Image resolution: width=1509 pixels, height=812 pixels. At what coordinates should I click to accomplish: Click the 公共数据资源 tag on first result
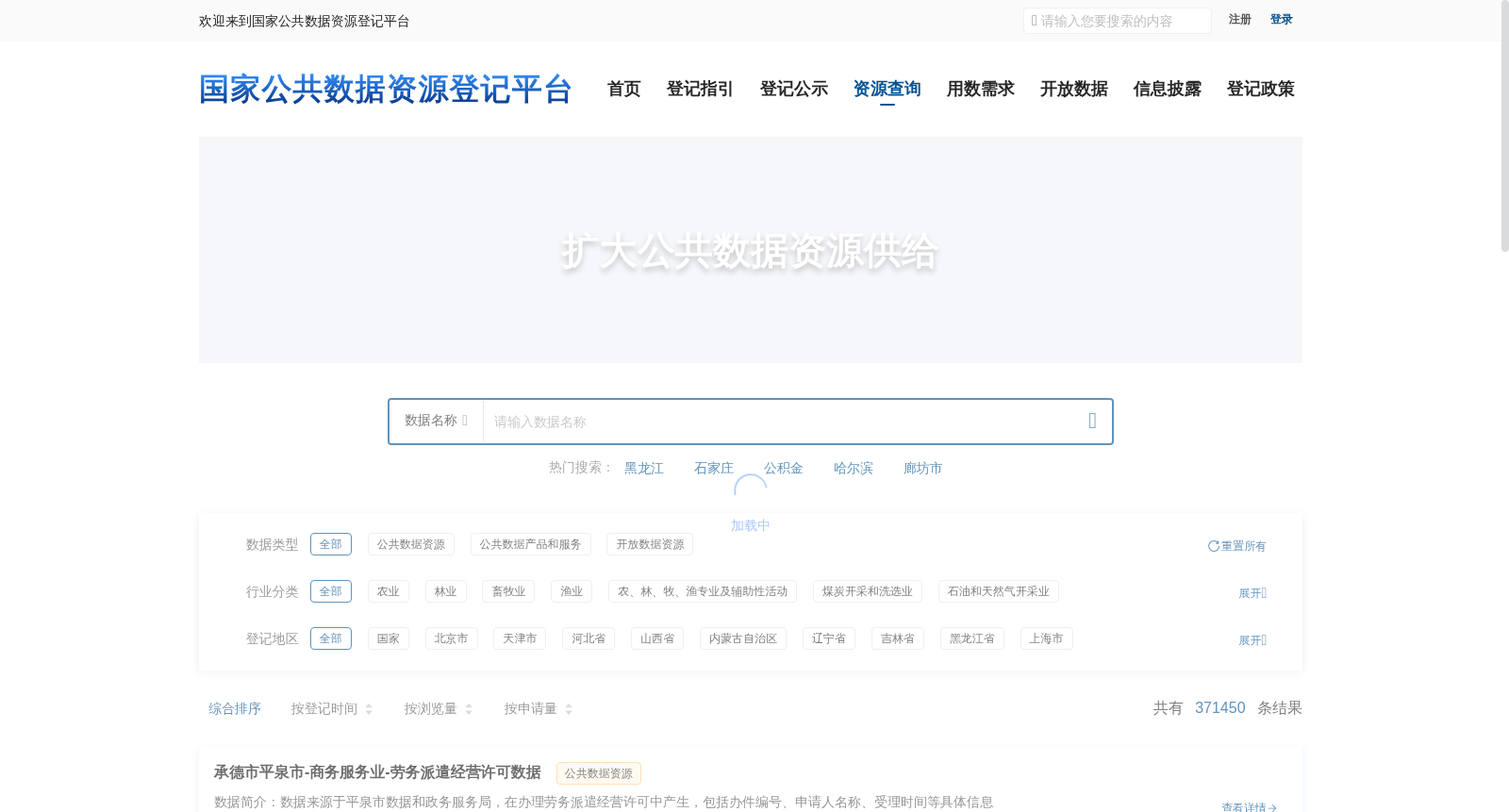tap(599, 773)
